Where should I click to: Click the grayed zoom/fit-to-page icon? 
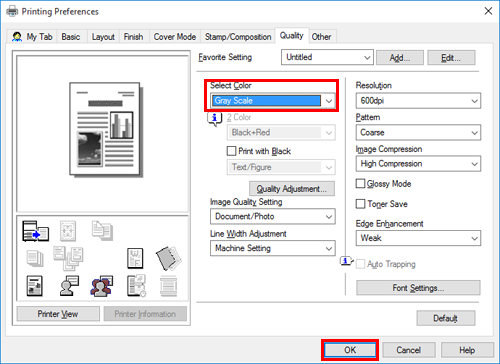click(x=68, y=231)
